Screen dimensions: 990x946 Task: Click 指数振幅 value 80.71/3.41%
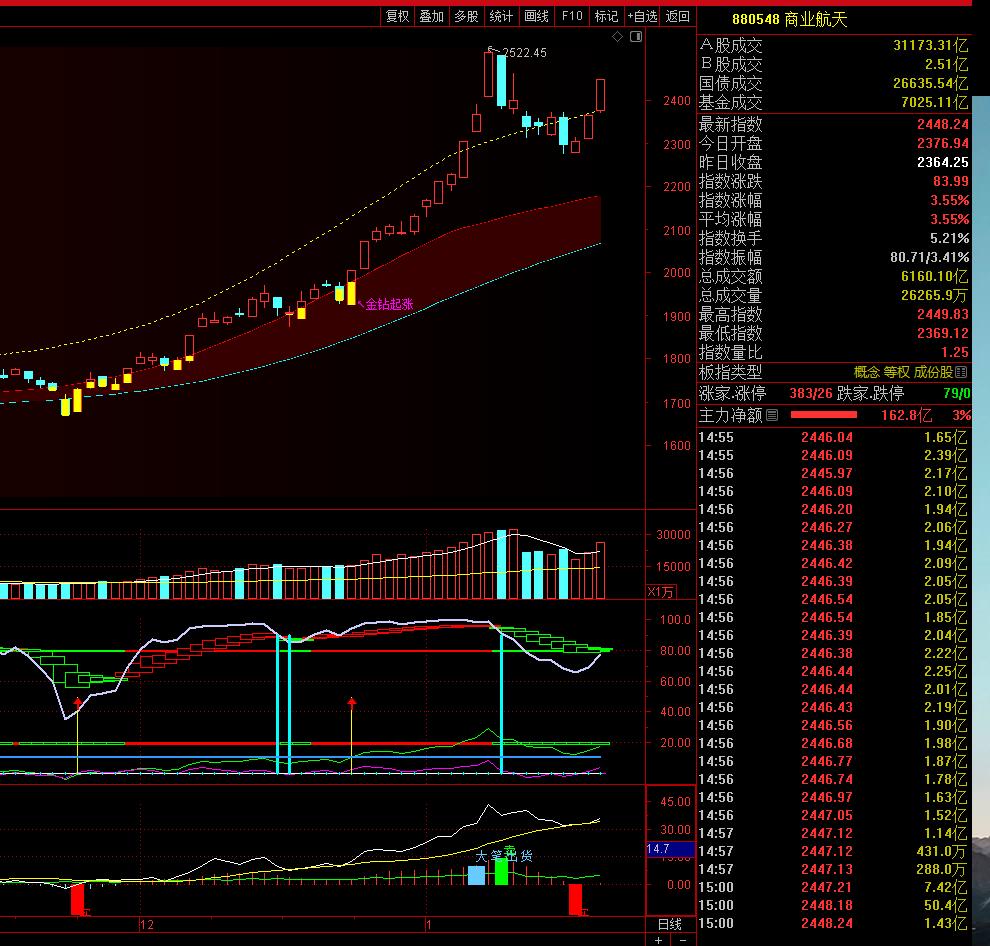click(x=929, y=257)
